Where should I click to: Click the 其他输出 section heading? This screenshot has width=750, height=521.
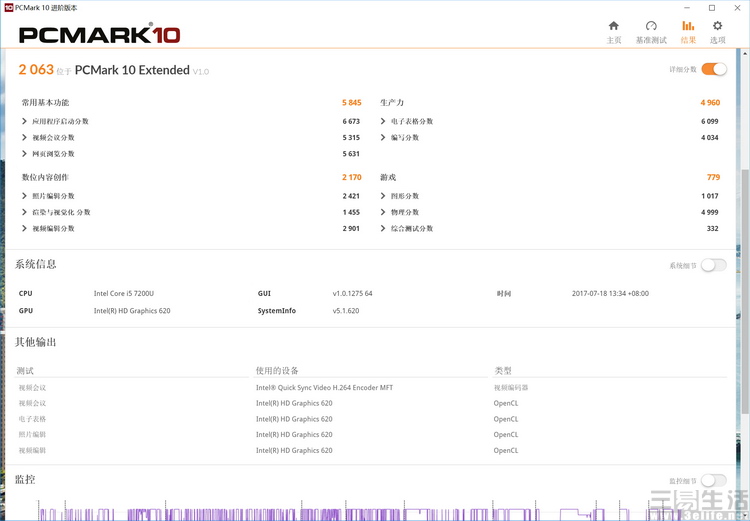(x=35, y=342)
